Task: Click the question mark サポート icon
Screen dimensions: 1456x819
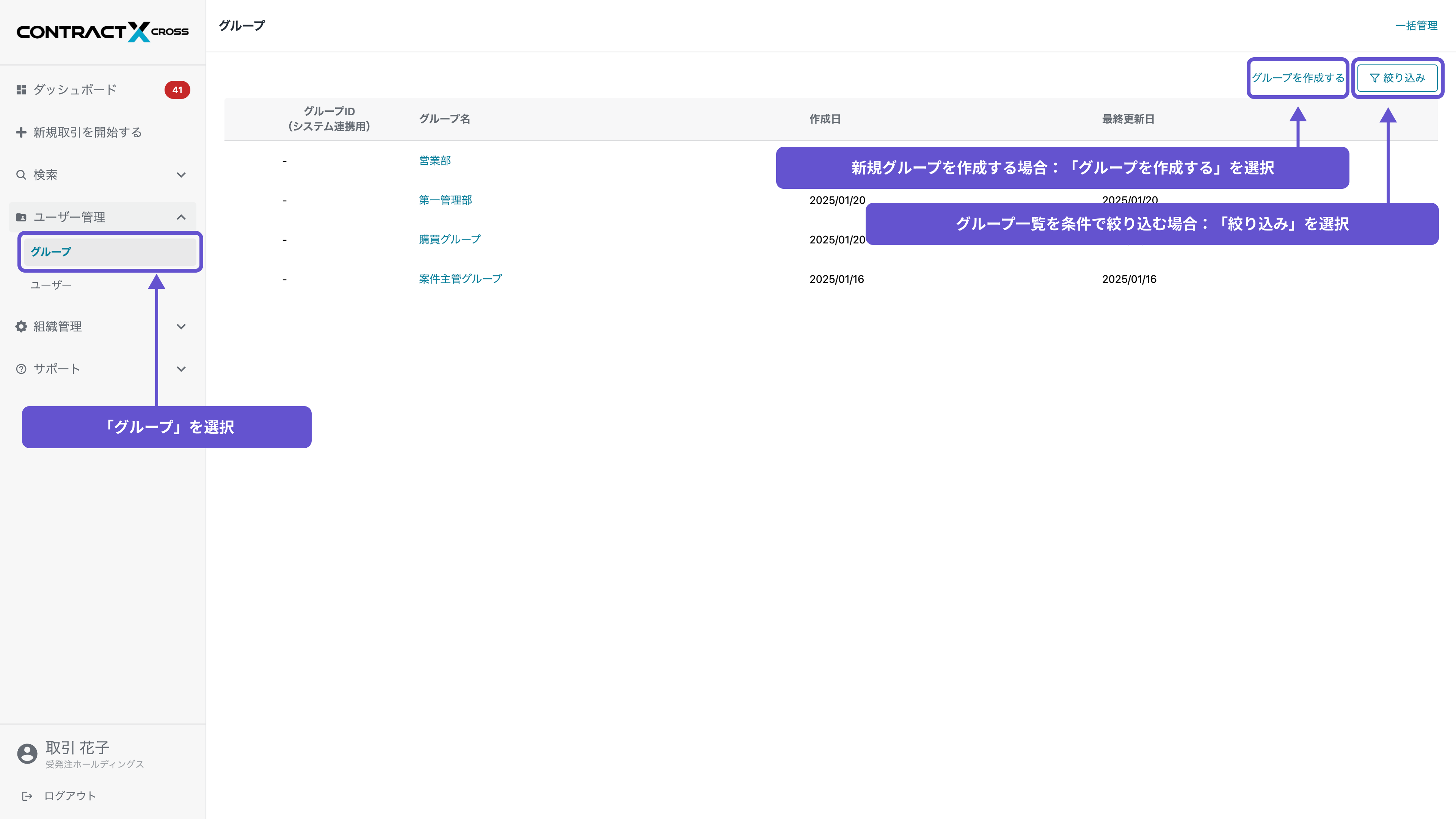Action: click(21, 369)
